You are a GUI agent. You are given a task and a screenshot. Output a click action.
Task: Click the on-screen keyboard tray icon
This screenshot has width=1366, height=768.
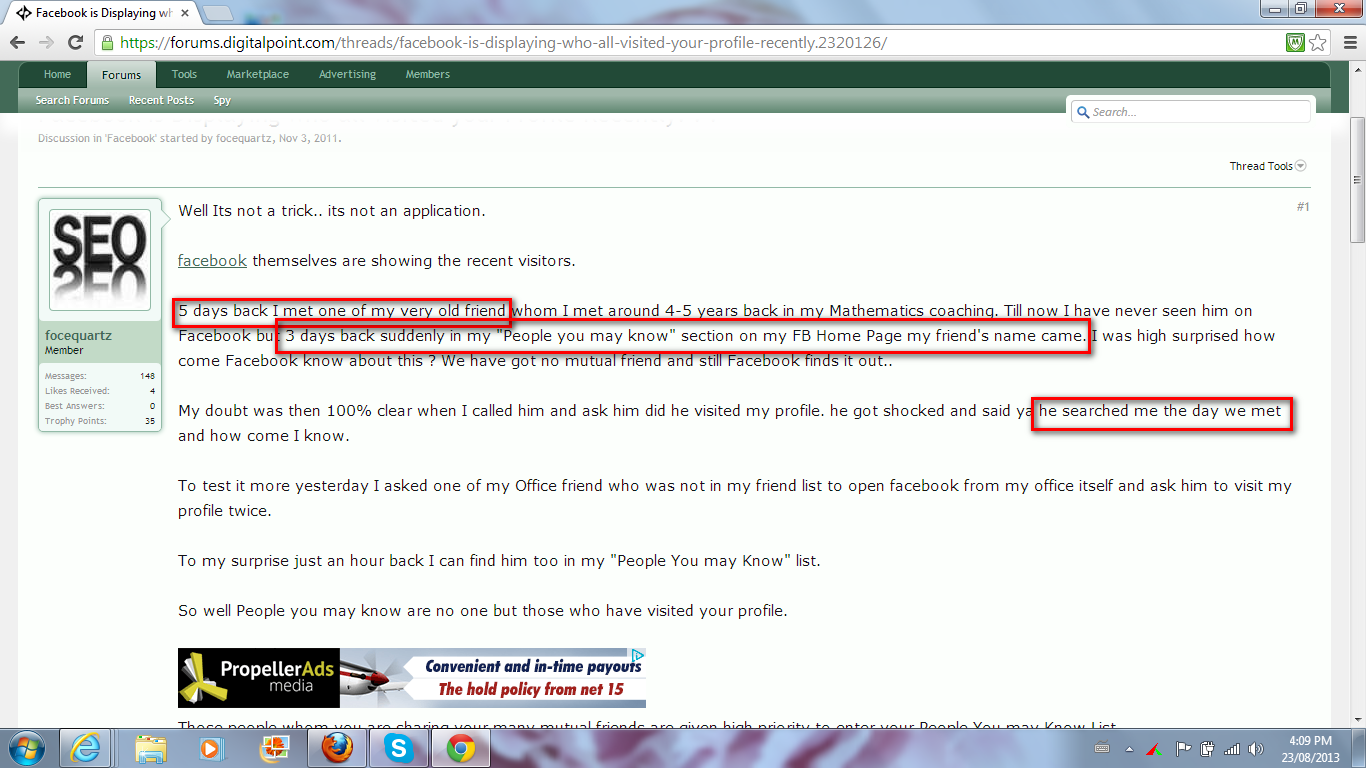click(1102, 748)
